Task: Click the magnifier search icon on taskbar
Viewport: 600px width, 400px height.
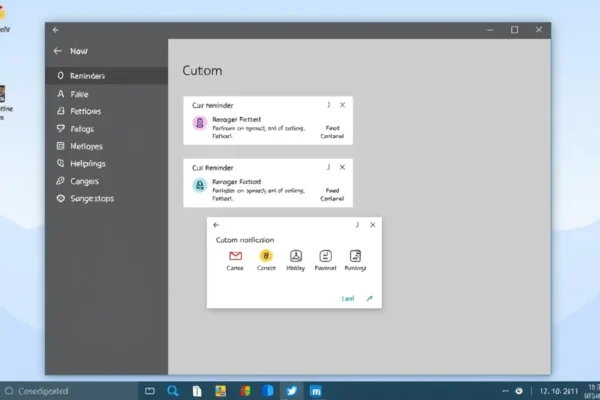Action: (x=173, y=391)
